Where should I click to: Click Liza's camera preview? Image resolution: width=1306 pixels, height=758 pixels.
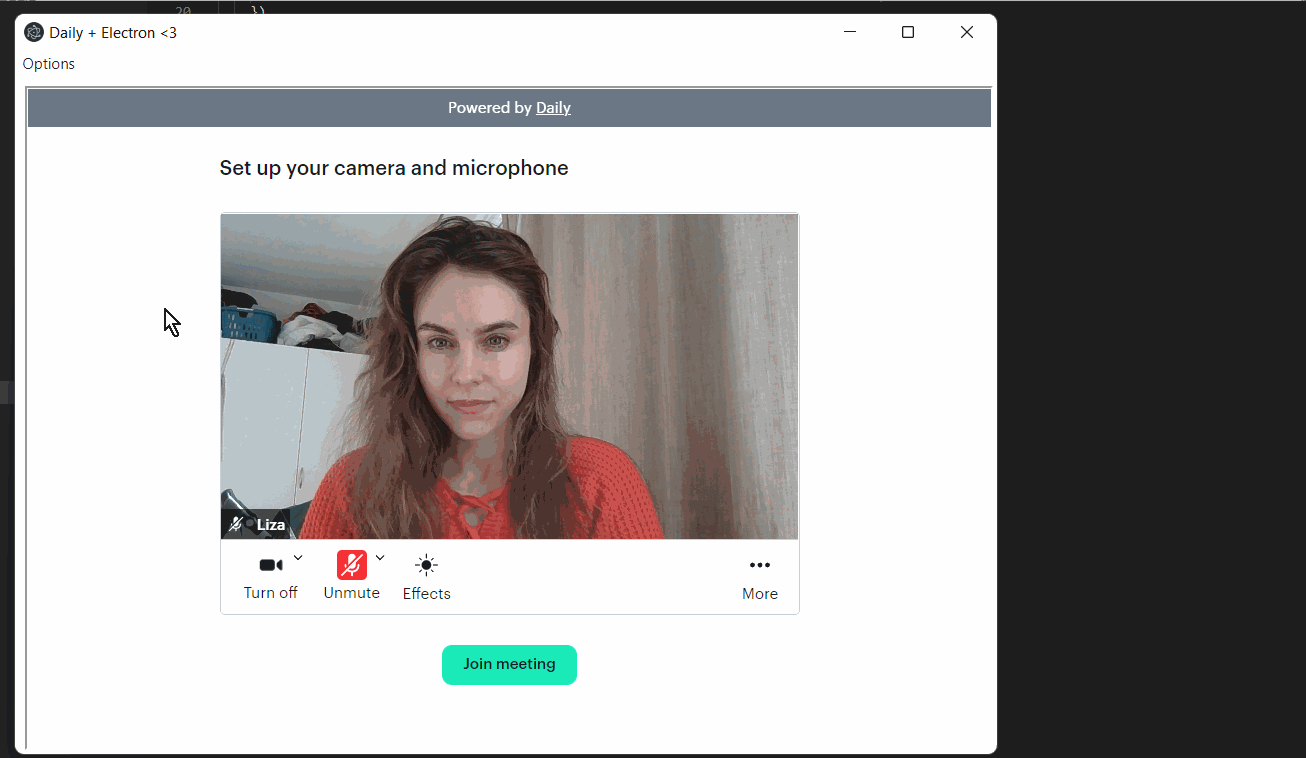(x=509, y=375)
